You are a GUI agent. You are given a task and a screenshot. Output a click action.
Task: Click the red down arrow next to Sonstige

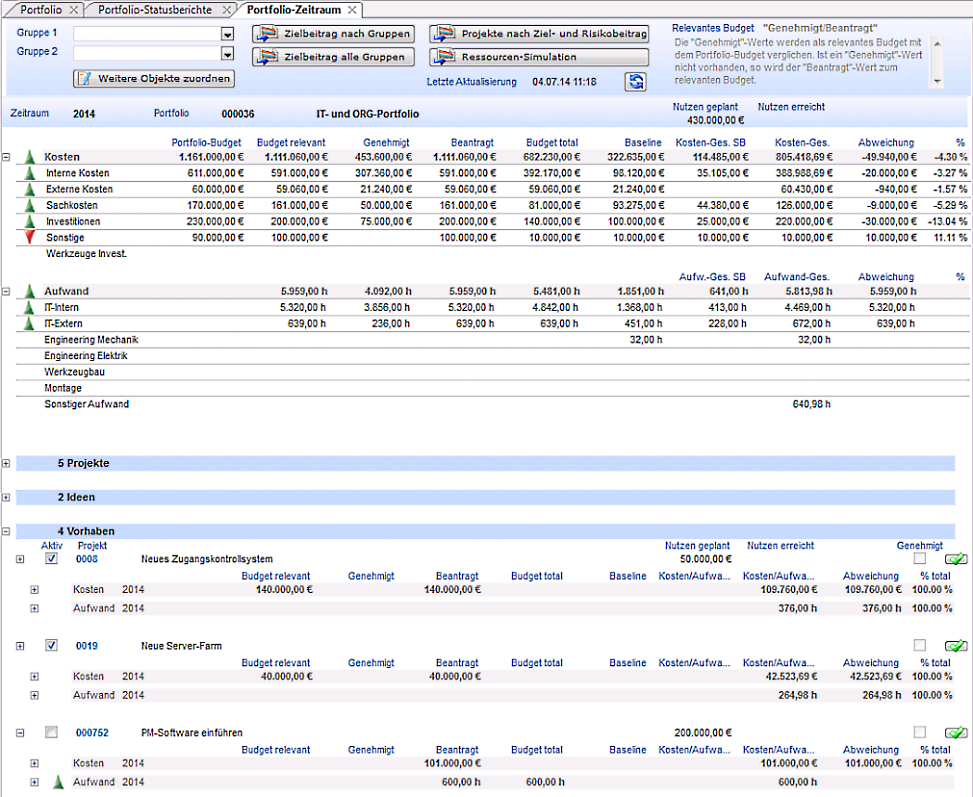point(30,237)
